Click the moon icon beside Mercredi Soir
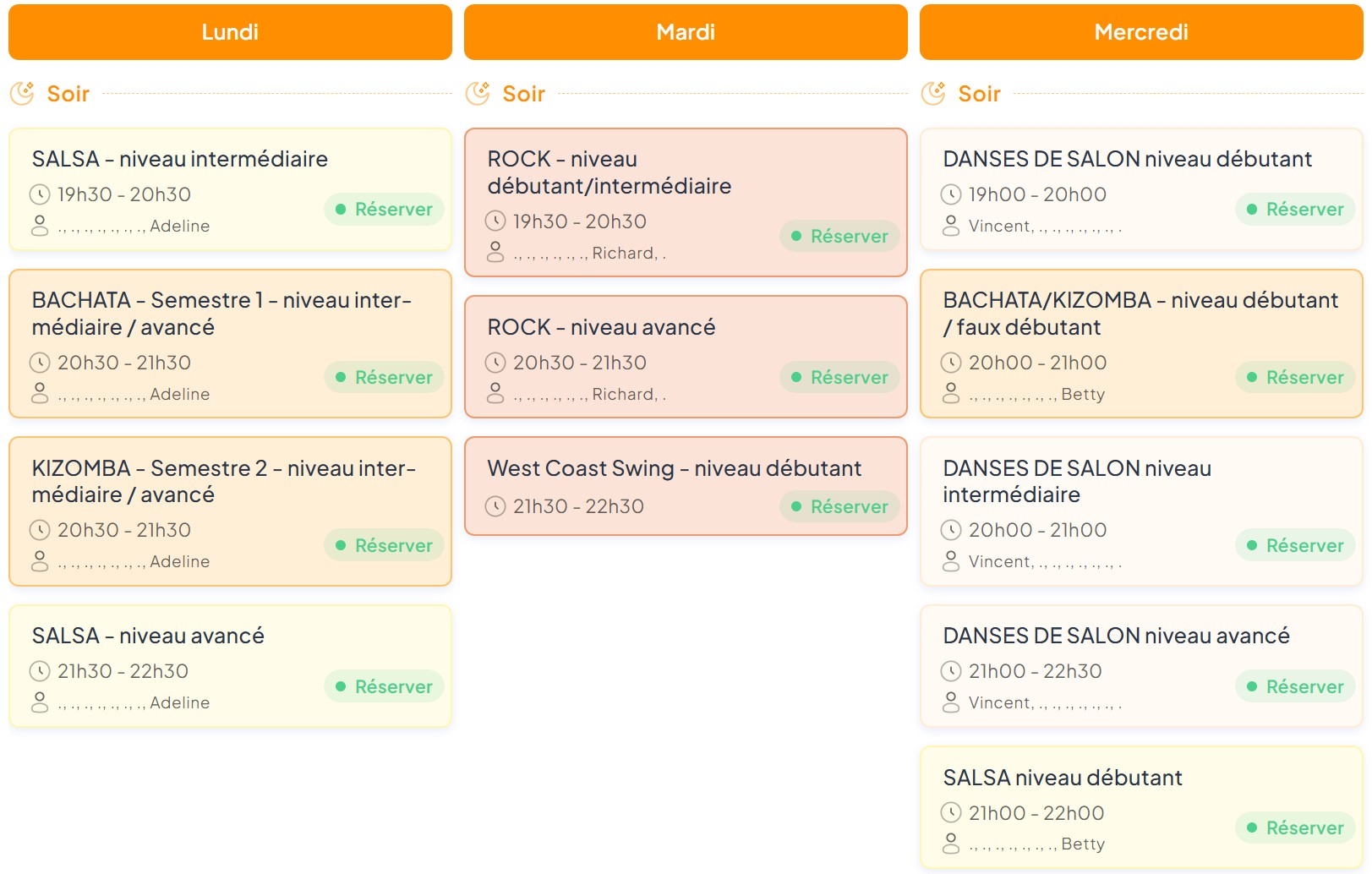 pyautogui.click(x=933, y=93)
